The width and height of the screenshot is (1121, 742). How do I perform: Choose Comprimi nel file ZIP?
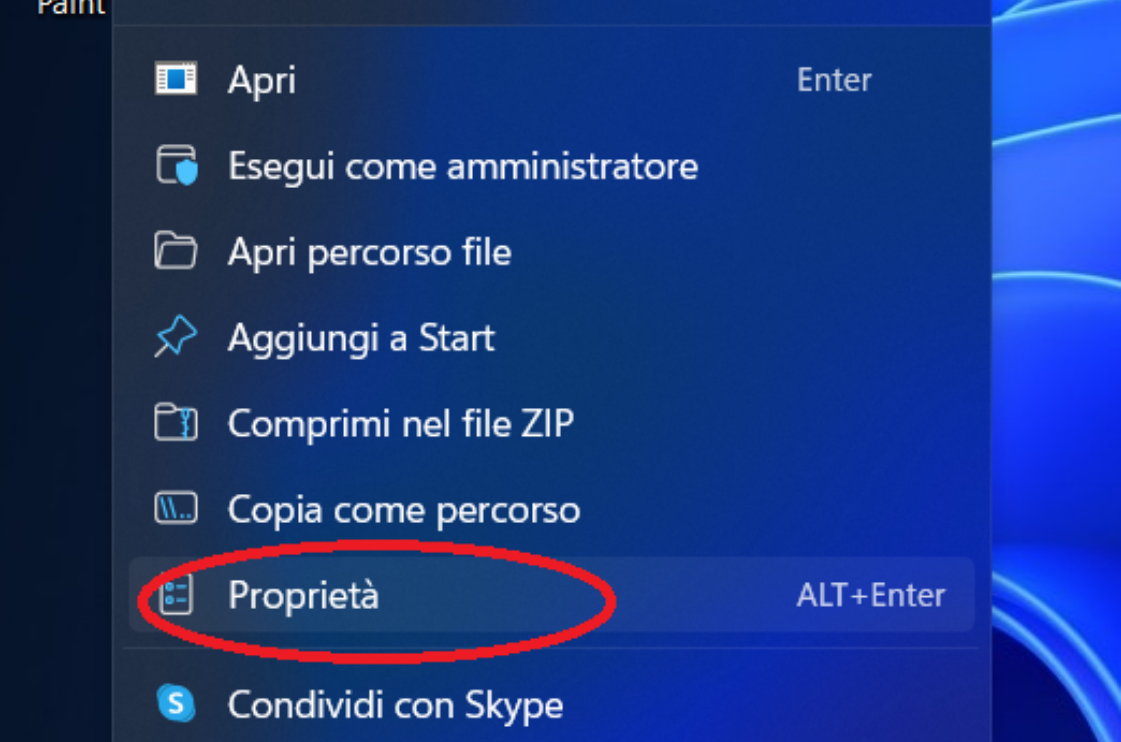(400, 424)
